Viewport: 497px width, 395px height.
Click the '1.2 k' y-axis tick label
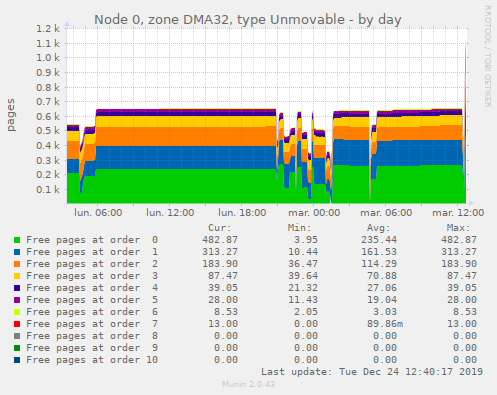48,29
